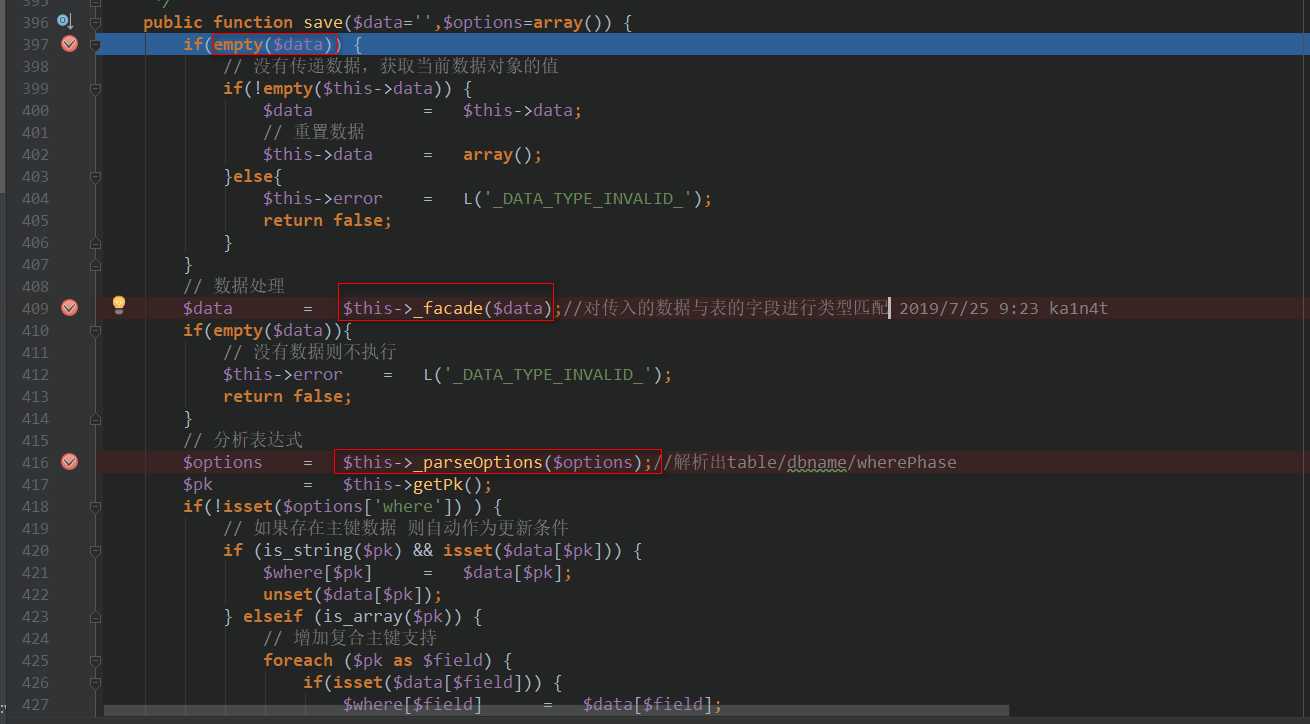1310x724 pixels.
Task: Collapse the save function at line 396
Action: click(95, 22)
